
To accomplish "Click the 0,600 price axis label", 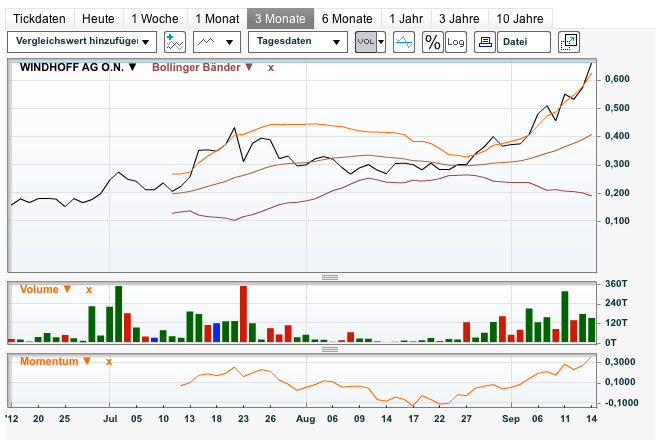I will (617, 79).
